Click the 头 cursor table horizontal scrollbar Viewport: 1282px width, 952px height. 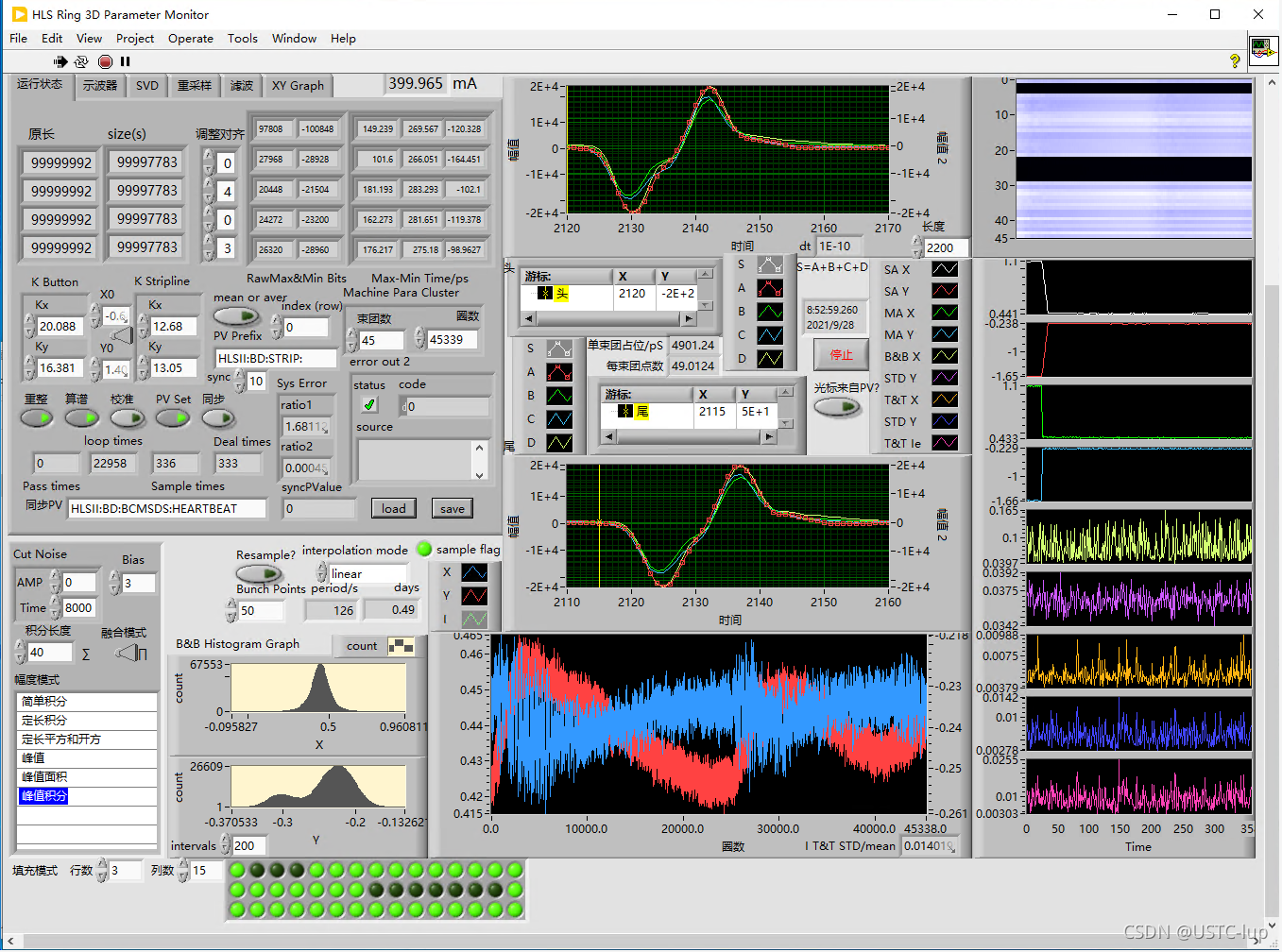coord(609,319)
